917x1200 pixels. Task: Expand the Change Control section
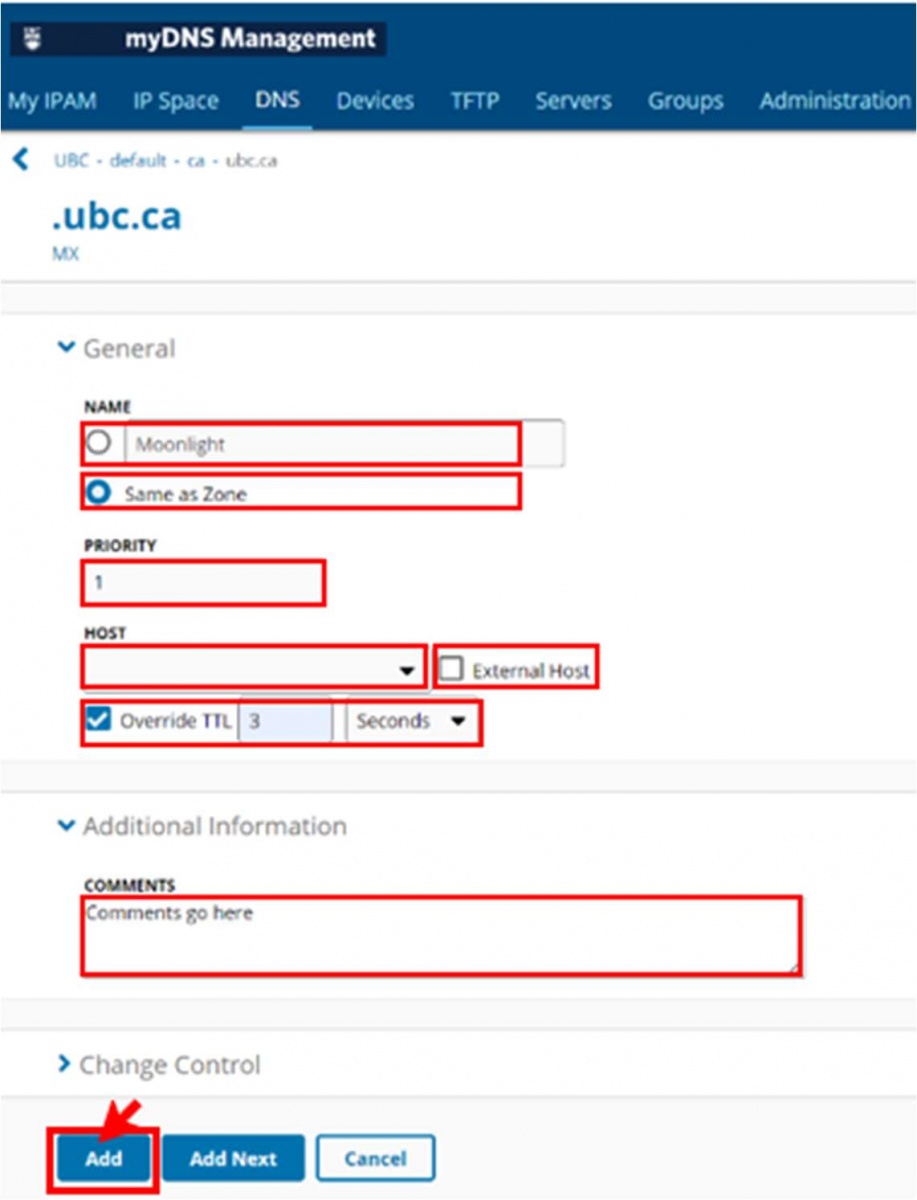66,1065
